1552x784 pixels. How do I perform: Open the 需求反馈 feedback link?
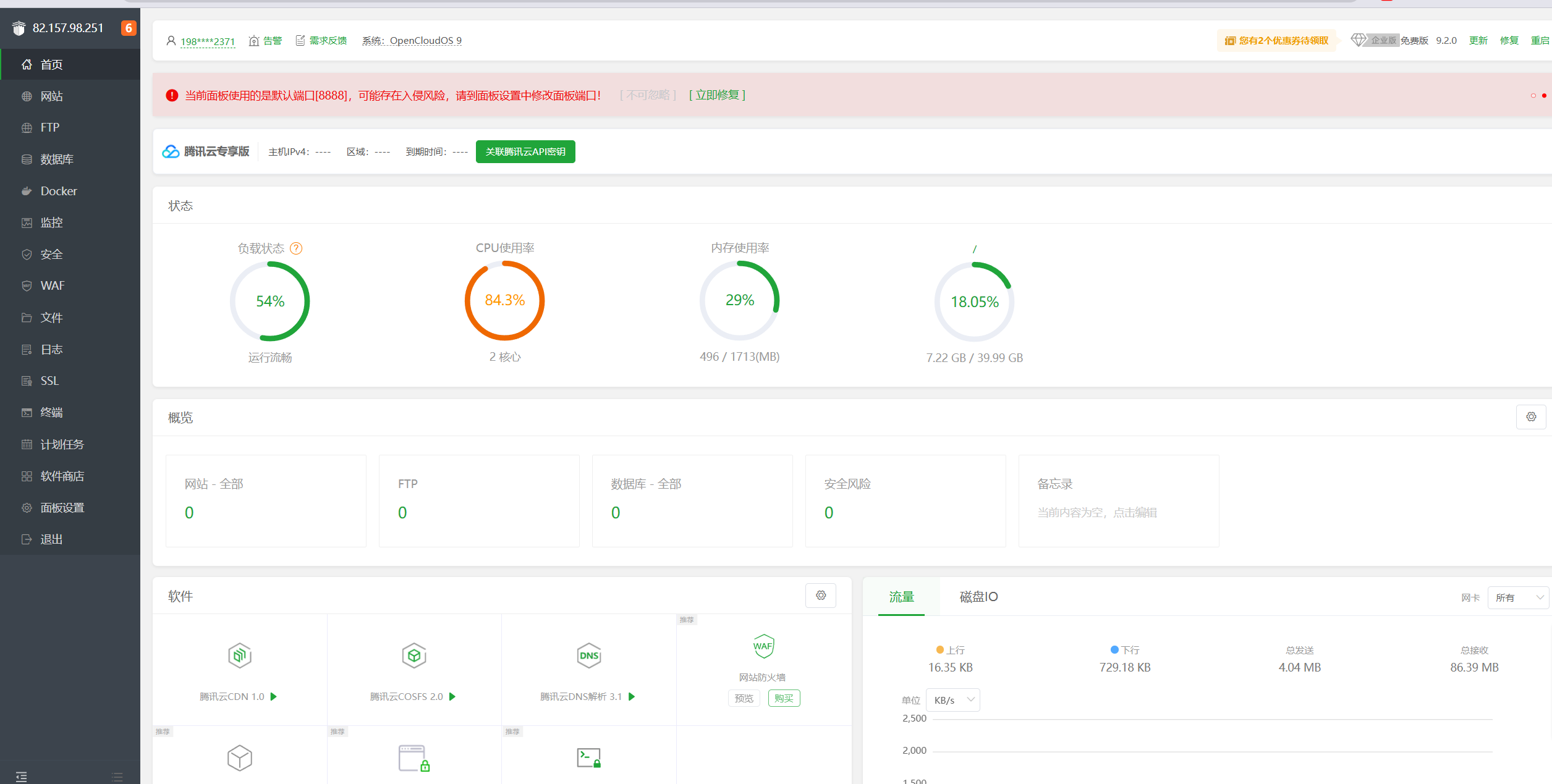tap(321, 41)
